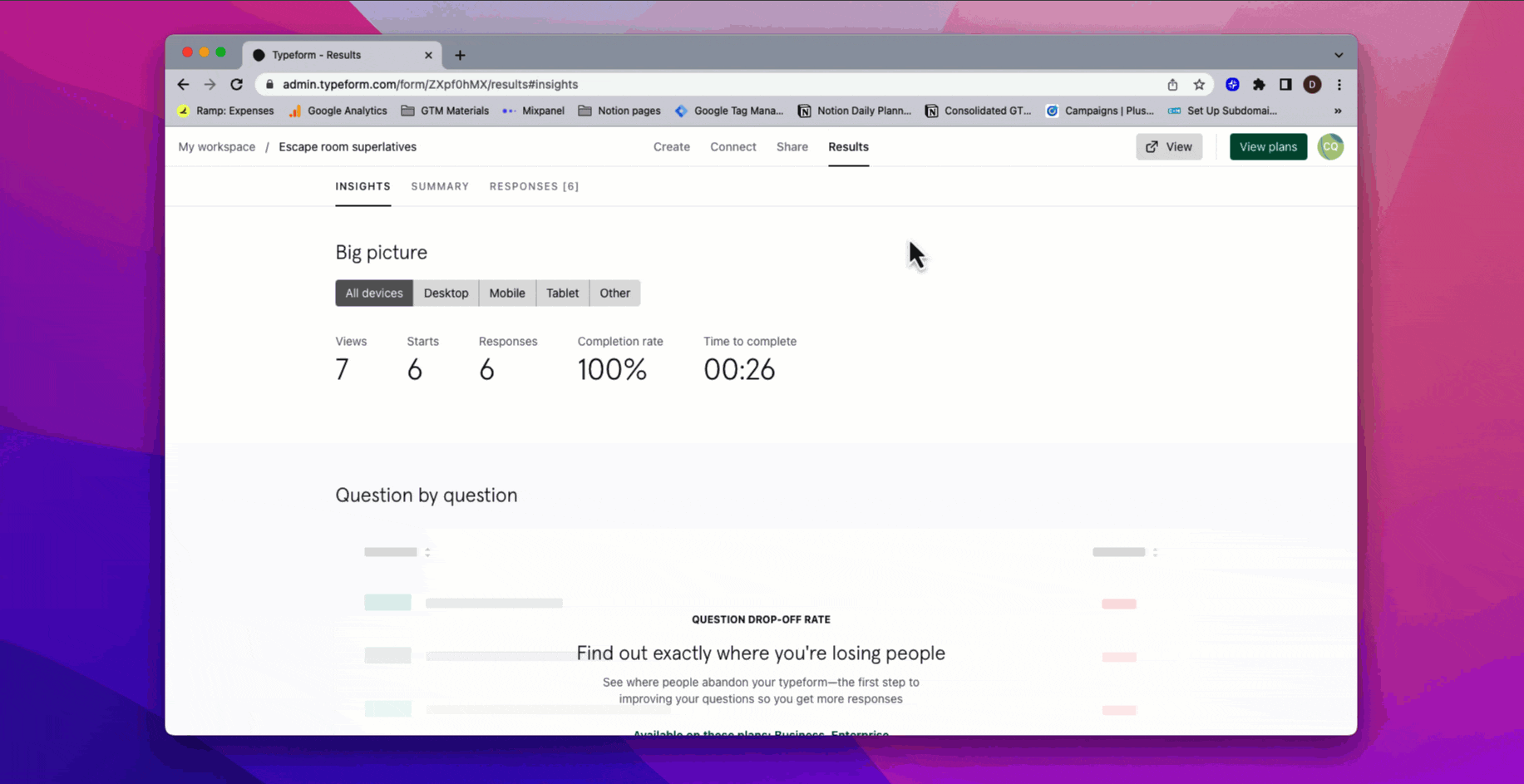Open the Google Analytics bookmark

(338, 111)
